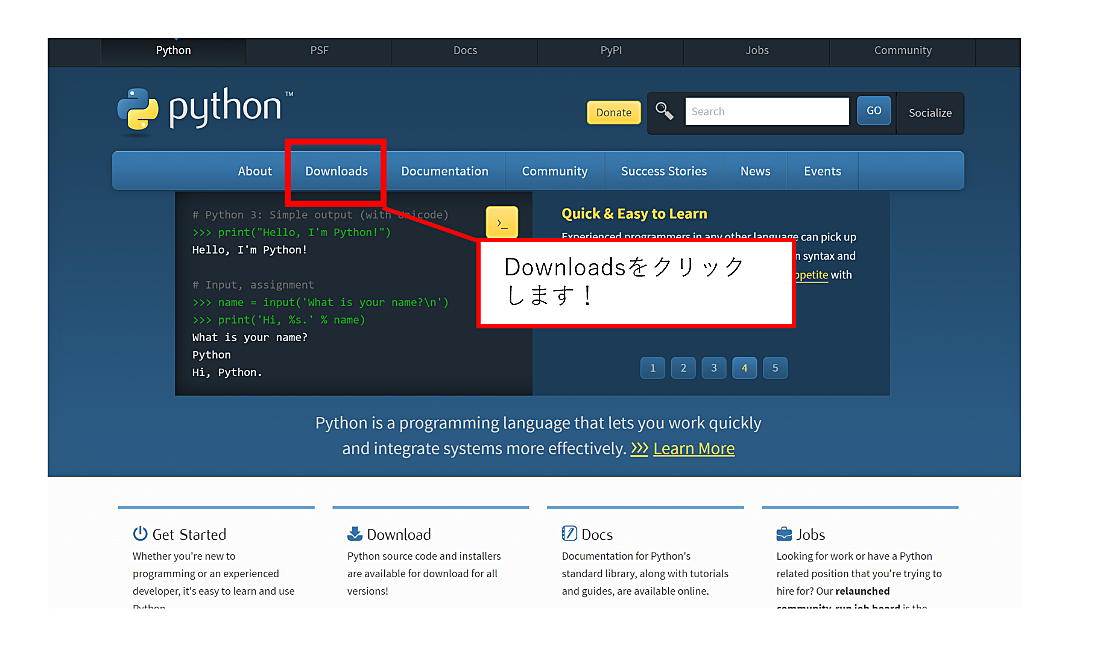Open the Docs tab in top bar
This screenshot has width=1106, height=670.
465,51
